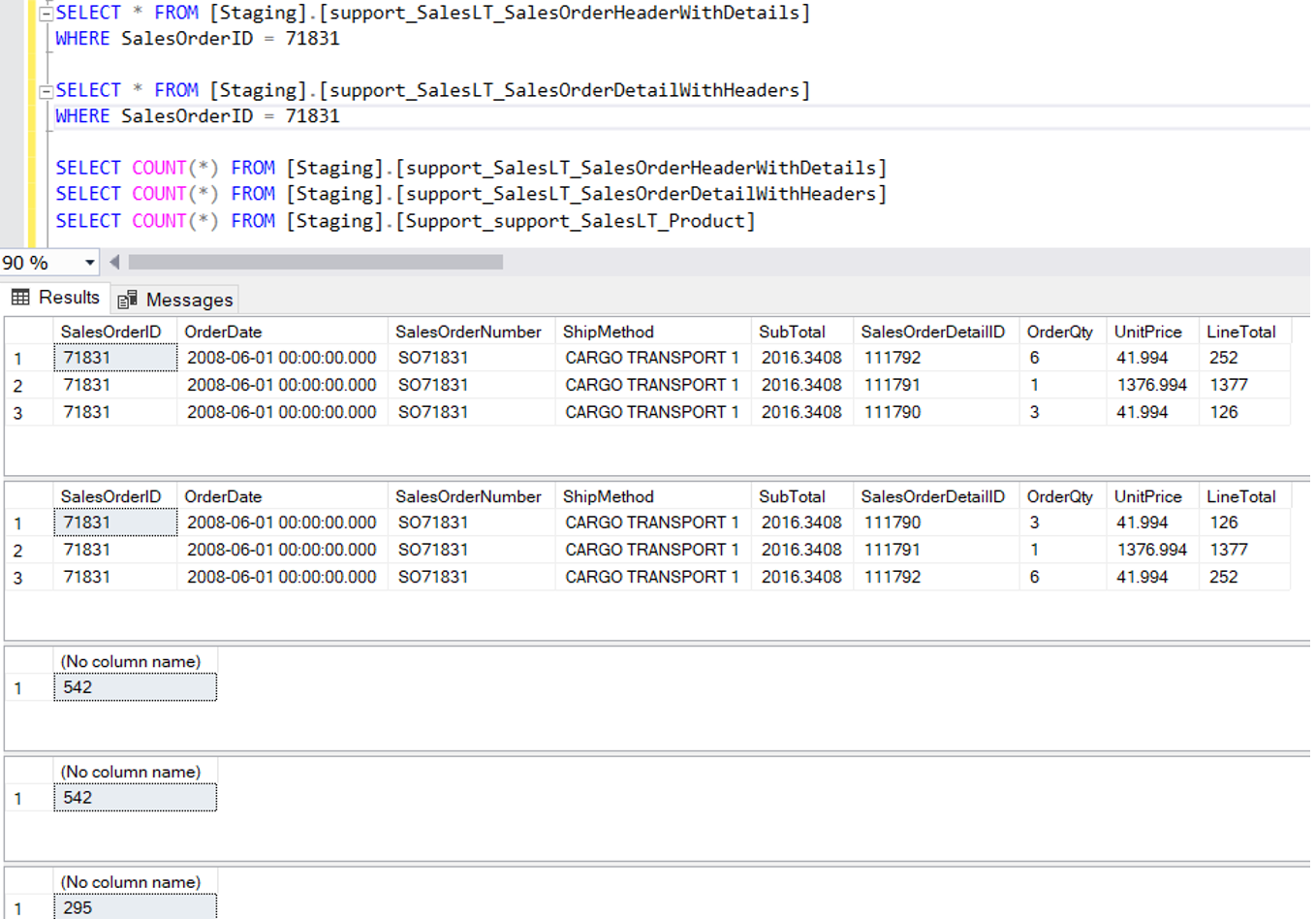The image size is (1316, 919).
Task: Select ShipMethod column header in second result grid
Action: click(x=653, y=496)
